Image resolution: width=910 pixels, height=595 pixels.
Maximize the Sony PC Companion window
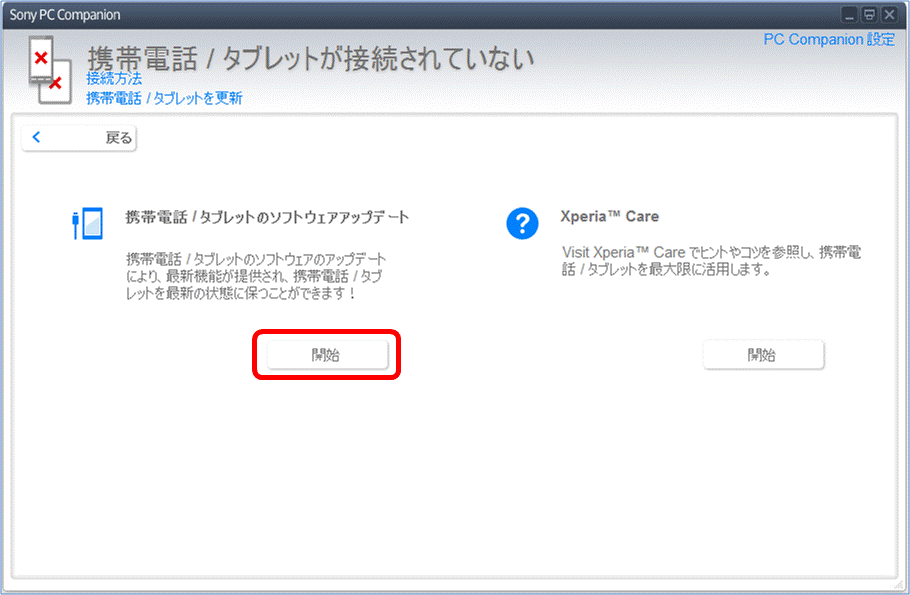click(x=869, y=15)
